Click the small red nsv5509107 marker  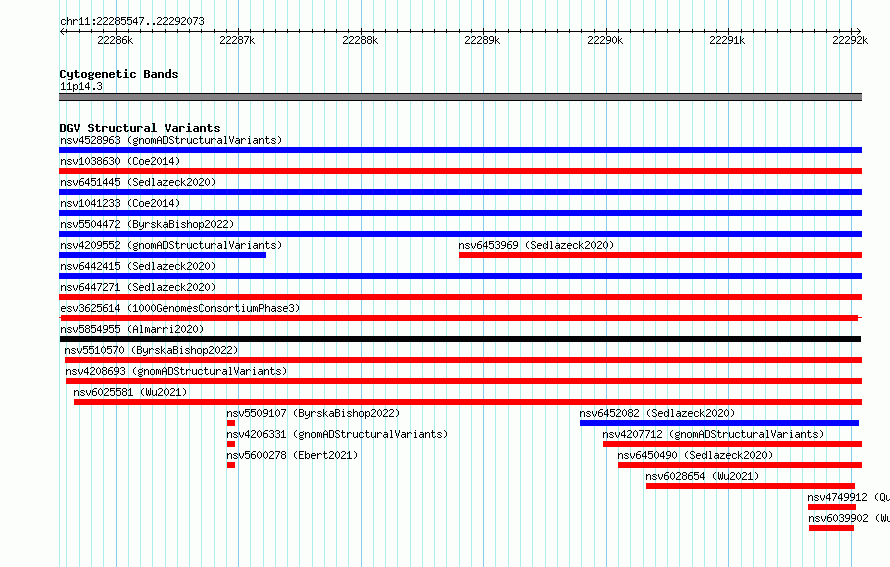tap(230, 423)
